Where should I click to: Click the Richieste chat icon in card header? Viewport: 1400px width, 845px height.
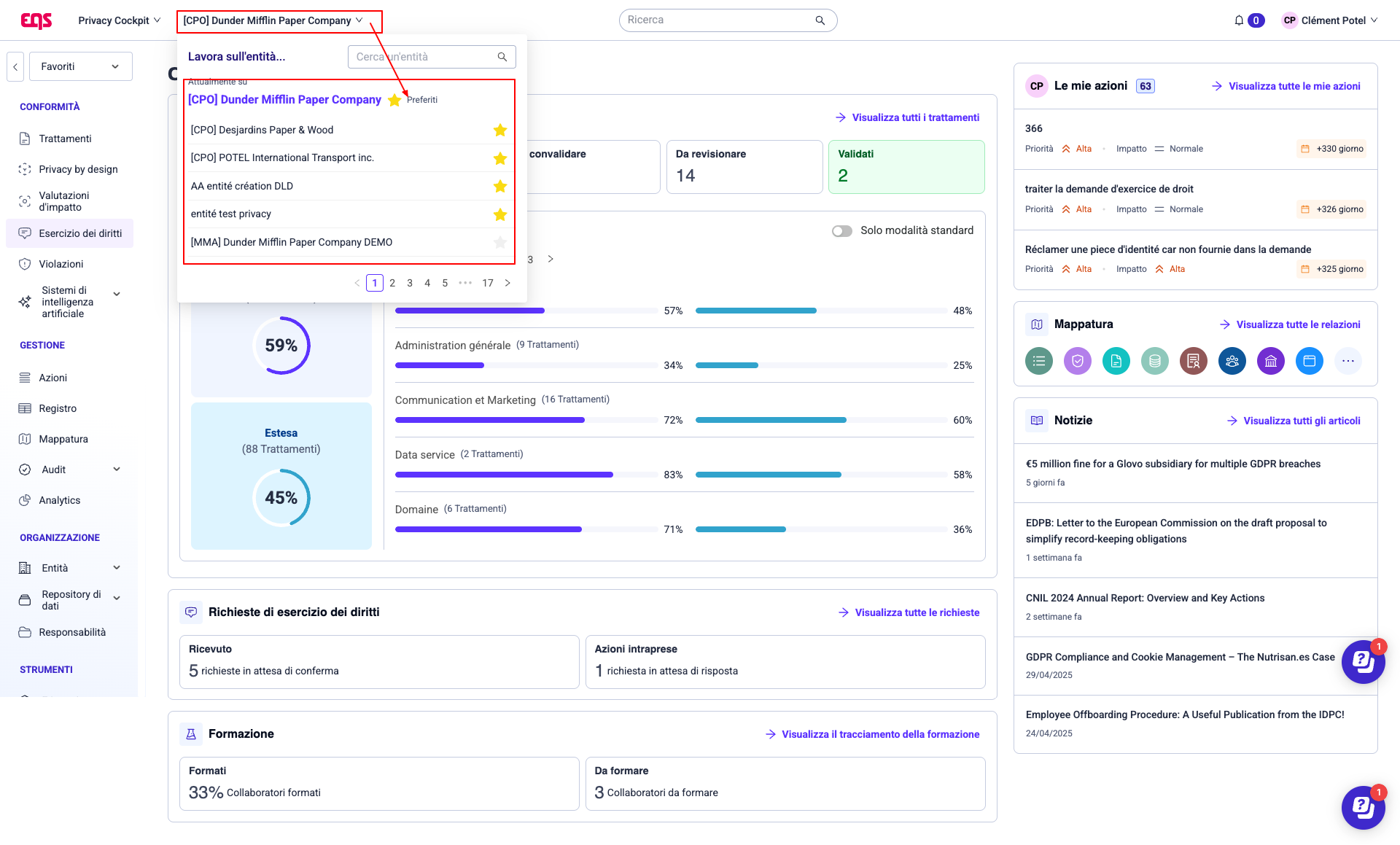click(x=191, y=612)
